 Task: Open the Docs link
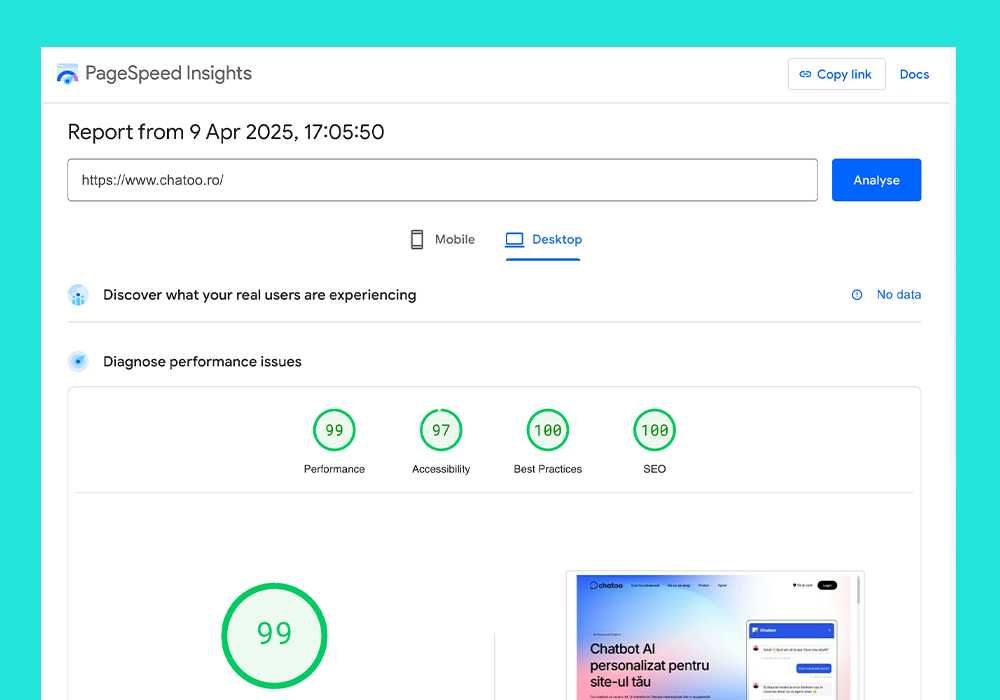pyautogui.click(x=914, y=74)
